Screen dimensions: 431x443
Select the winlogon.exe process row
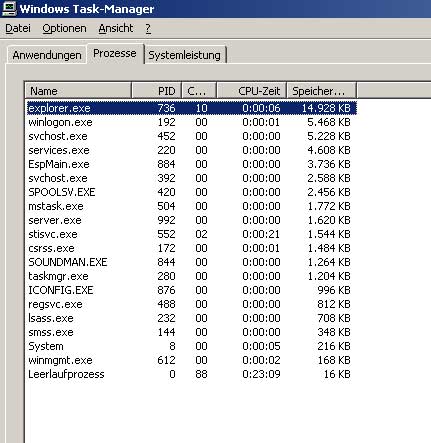(x=192, y=122)
